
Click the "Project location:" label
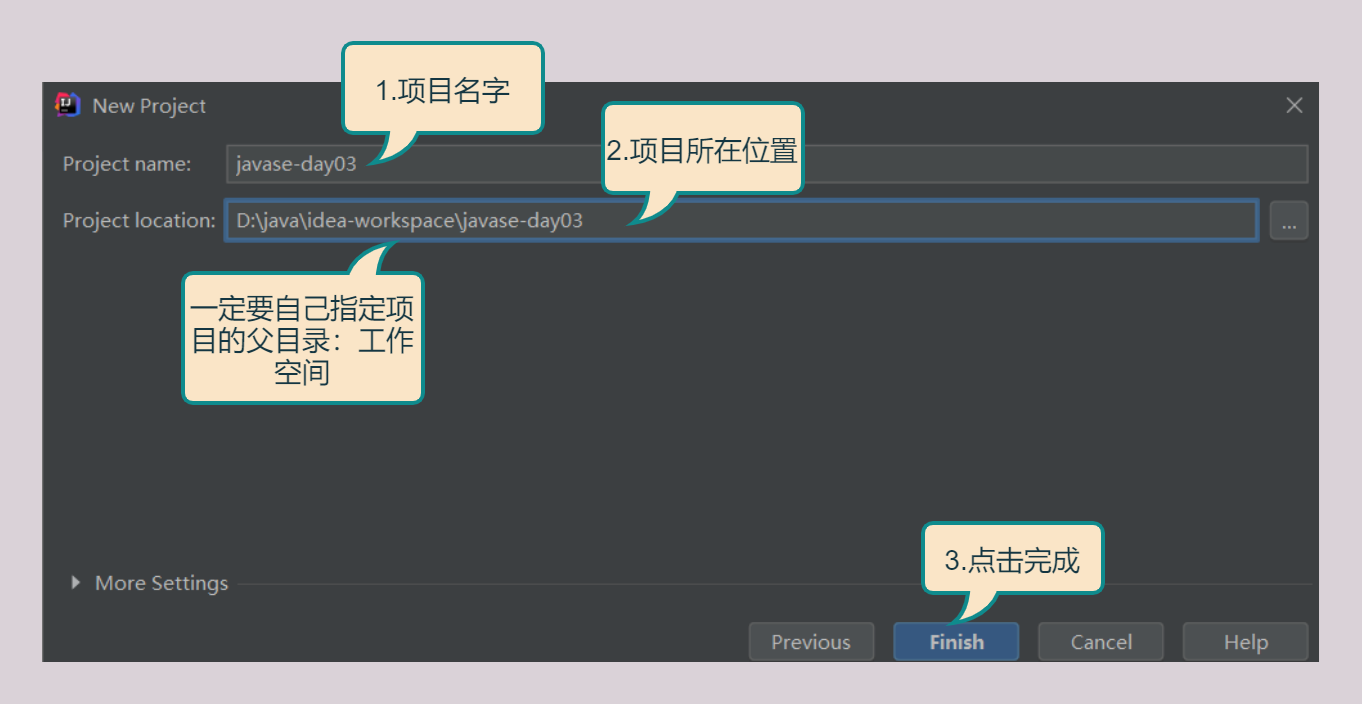[139, 221]
